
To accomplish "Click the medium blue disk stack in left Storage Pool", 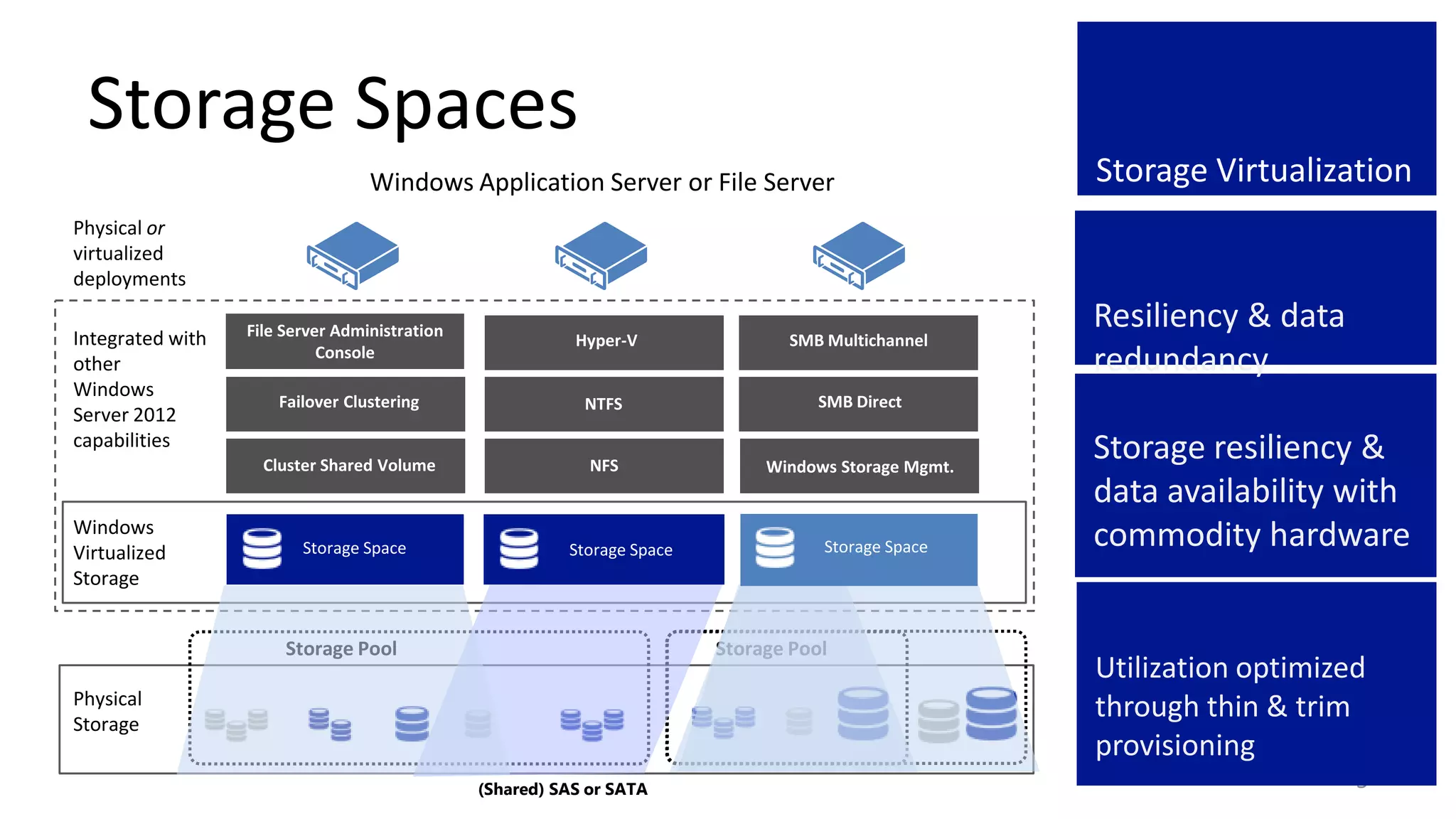I will (412, 724).
